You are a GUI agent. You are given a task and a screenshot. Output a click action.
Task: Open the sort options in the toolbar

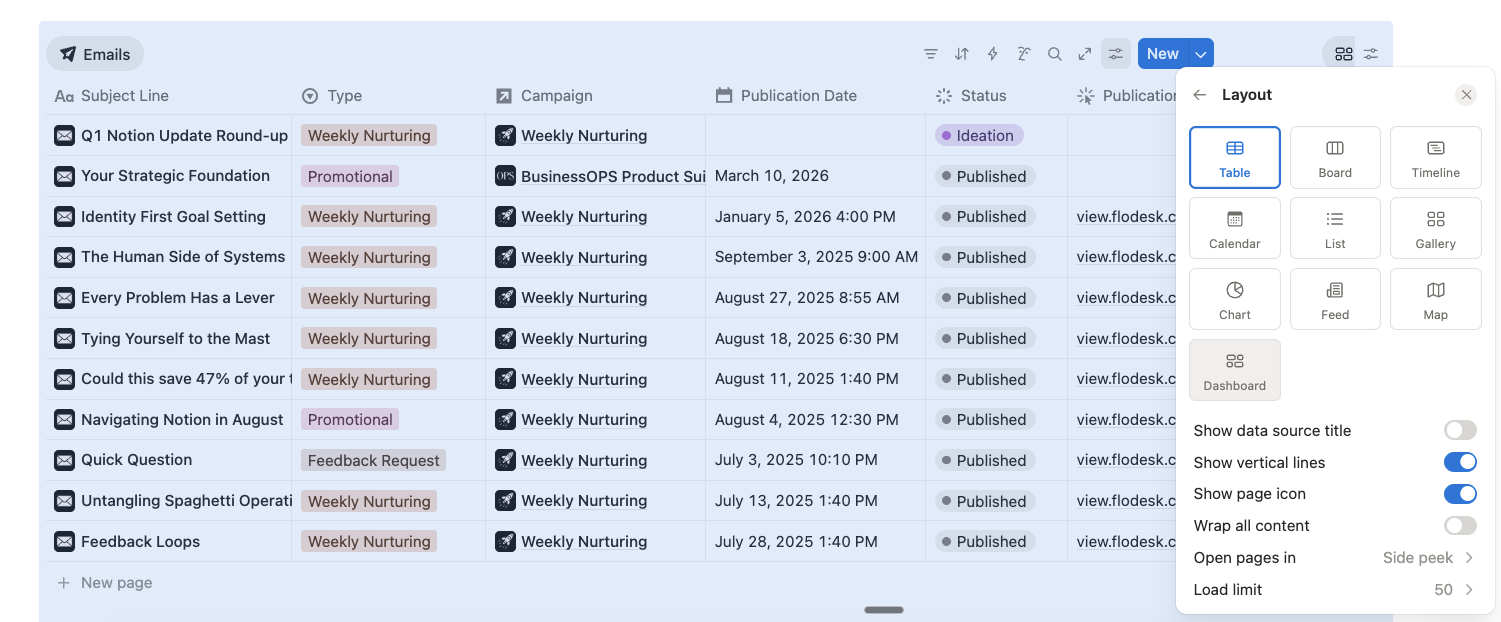(x=961, y=53)
